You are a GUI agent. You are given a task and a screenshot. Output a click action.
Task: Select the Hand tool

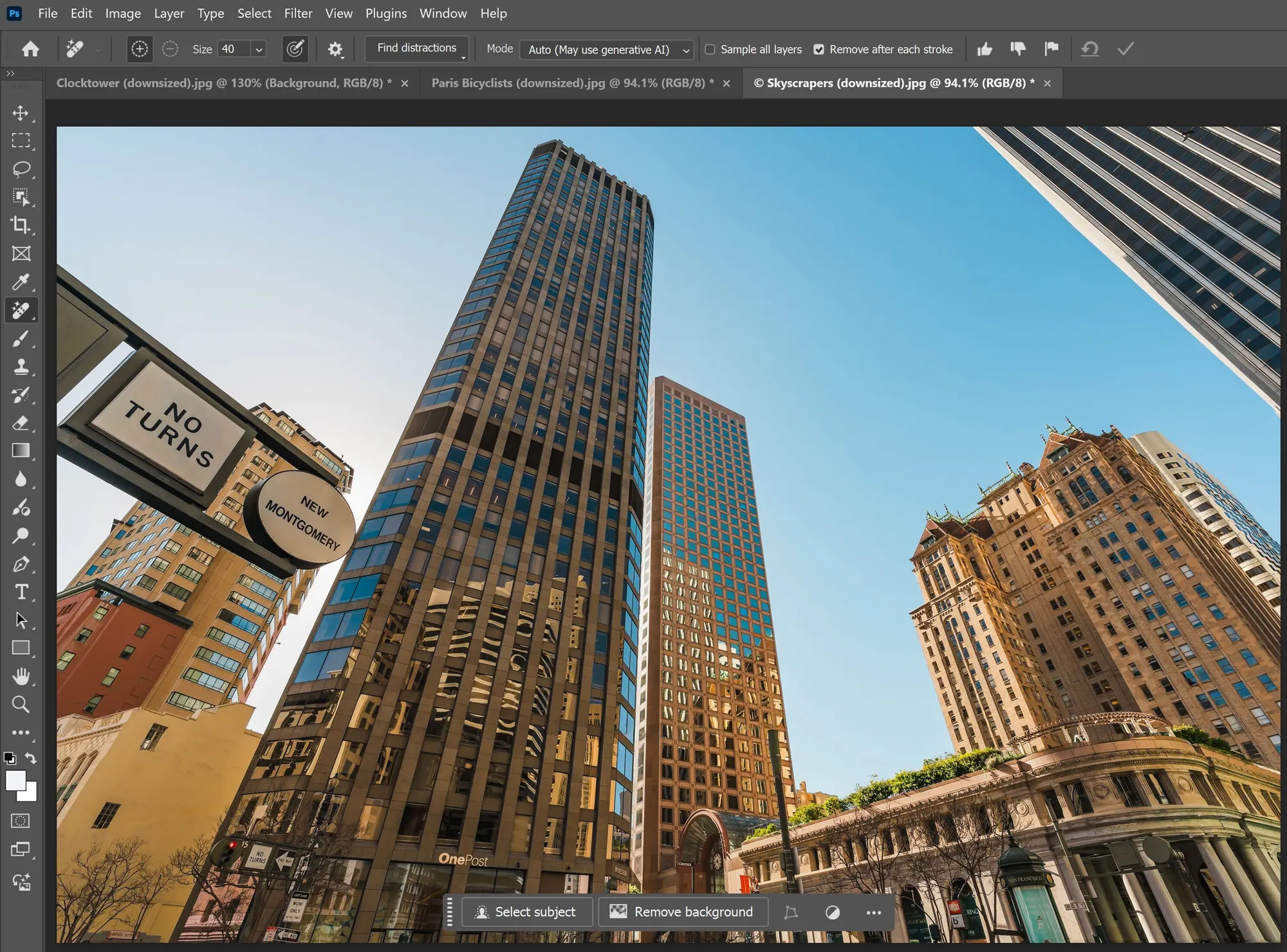(21, 676)
